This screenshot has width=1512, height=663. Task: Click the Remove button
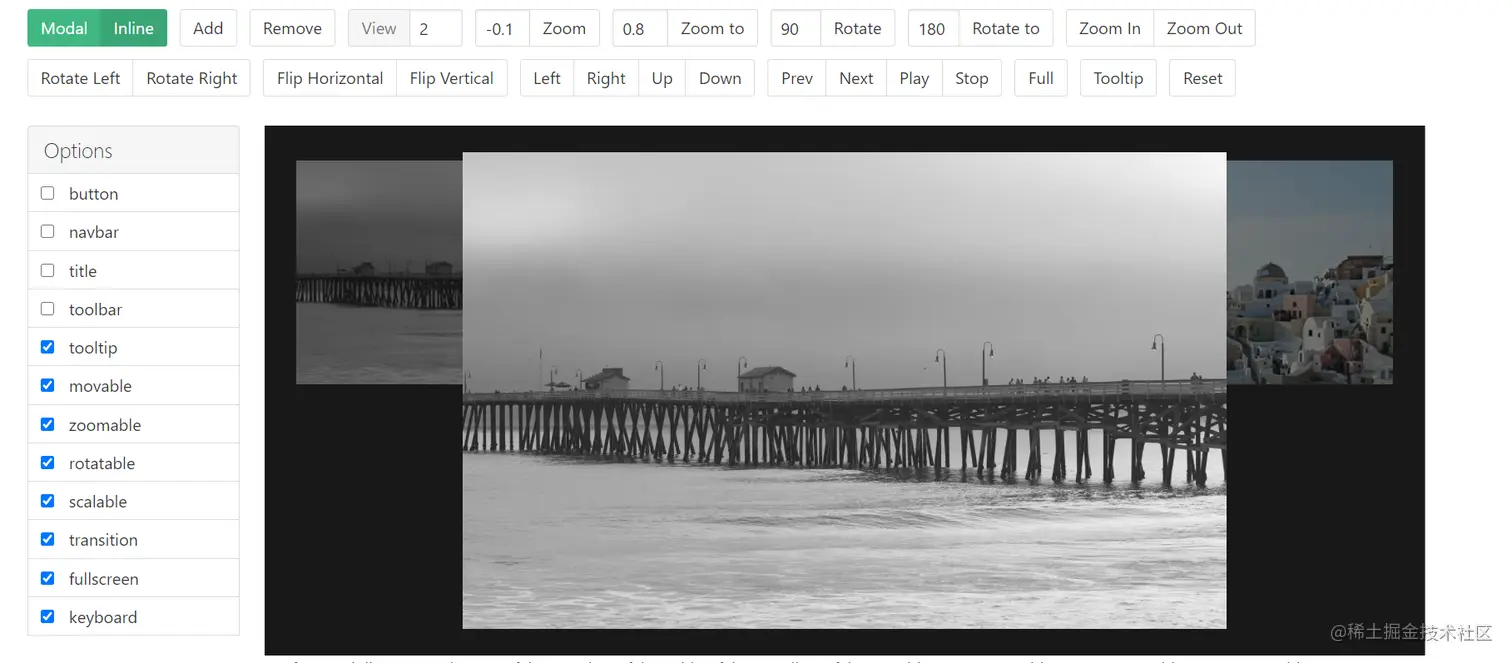[292, 28]
